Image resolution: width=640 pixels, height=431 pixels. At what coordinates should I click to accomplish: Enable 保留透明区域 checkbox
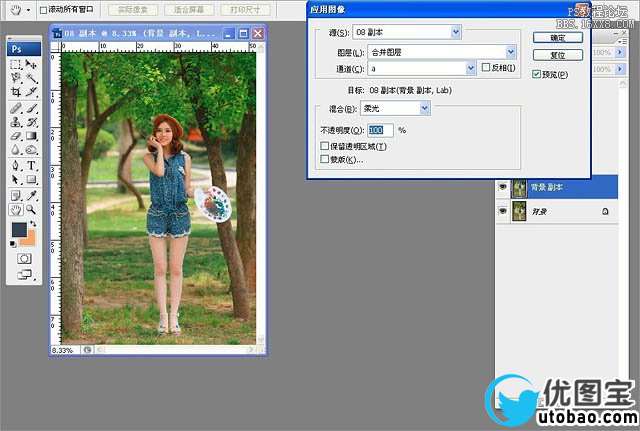(324, 147)
